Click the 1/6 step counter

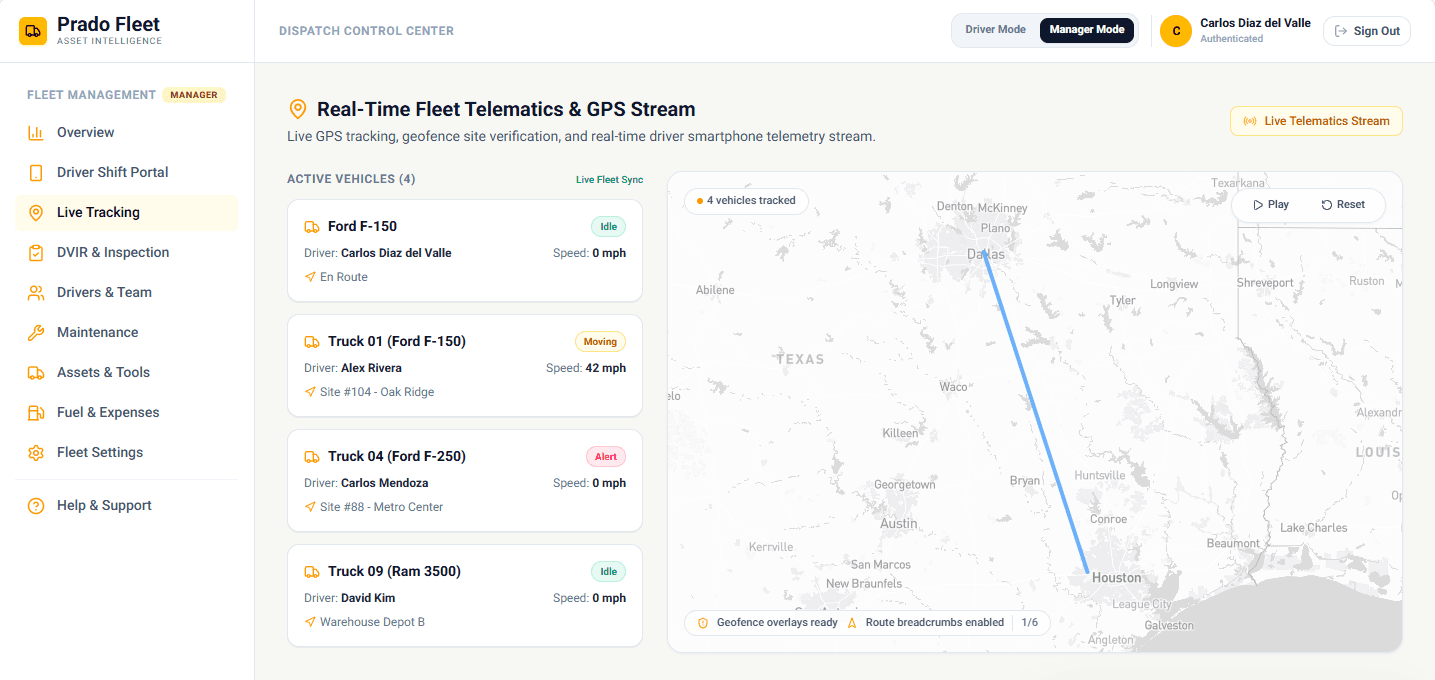coord(1029,622)
